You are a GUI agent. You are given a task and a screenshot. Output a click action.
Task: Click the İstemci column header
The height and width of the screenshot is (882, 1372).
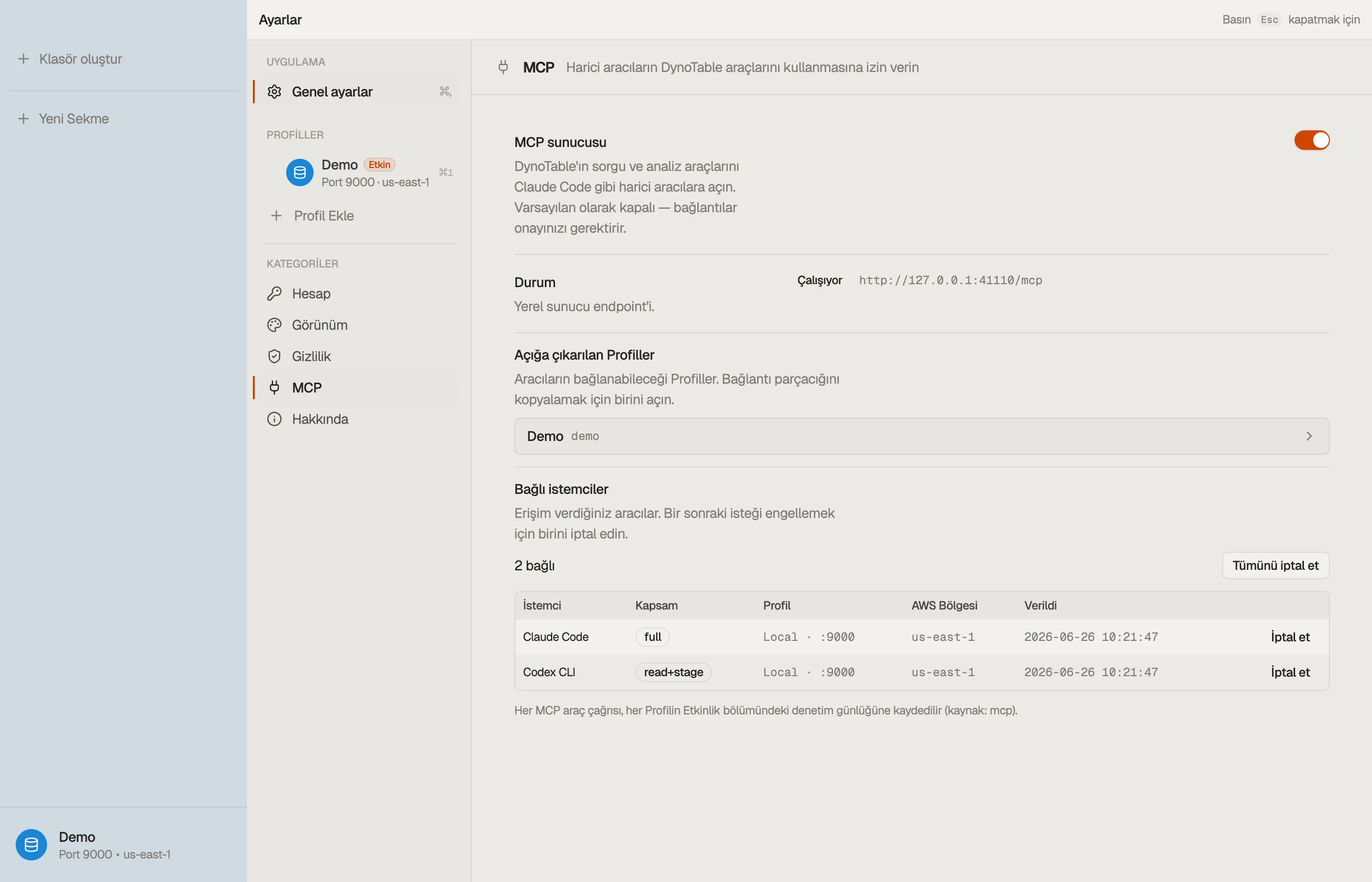pyautogui.click(x=542, y=605)
